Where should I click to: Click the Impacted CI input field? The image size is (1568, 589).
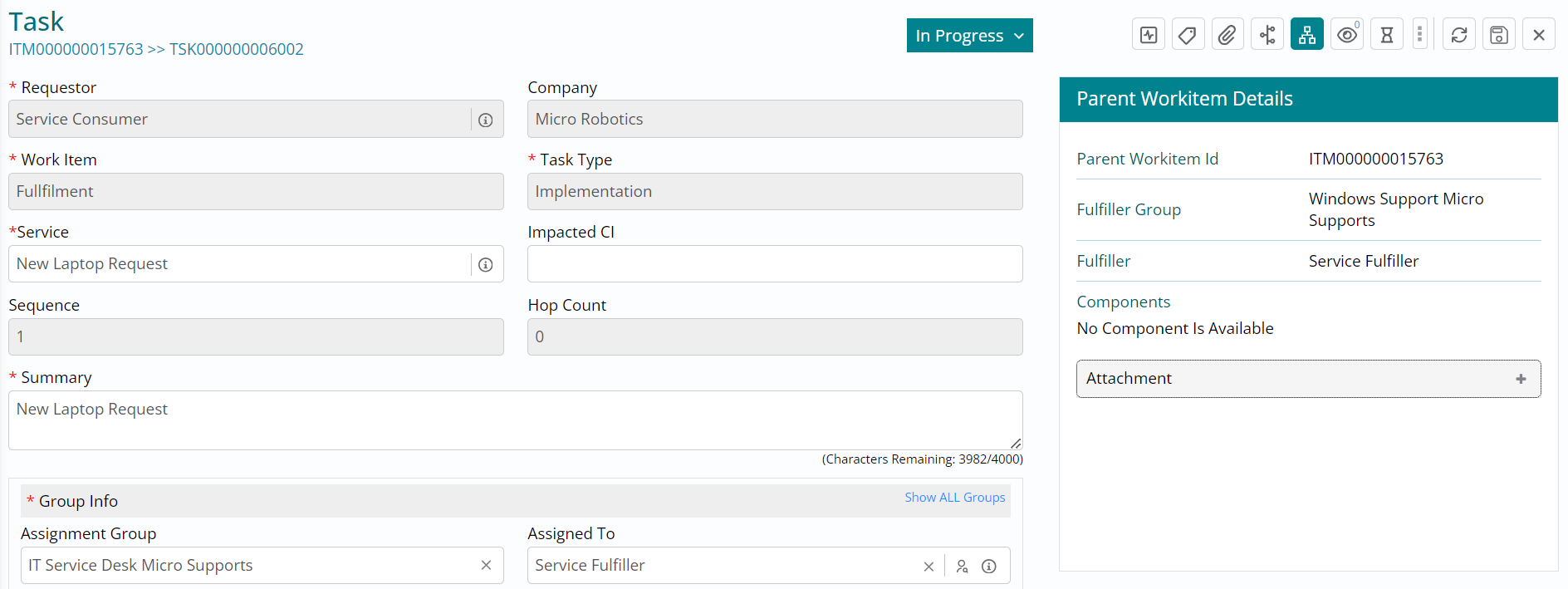pyautogui.click(x=774, y=264)
